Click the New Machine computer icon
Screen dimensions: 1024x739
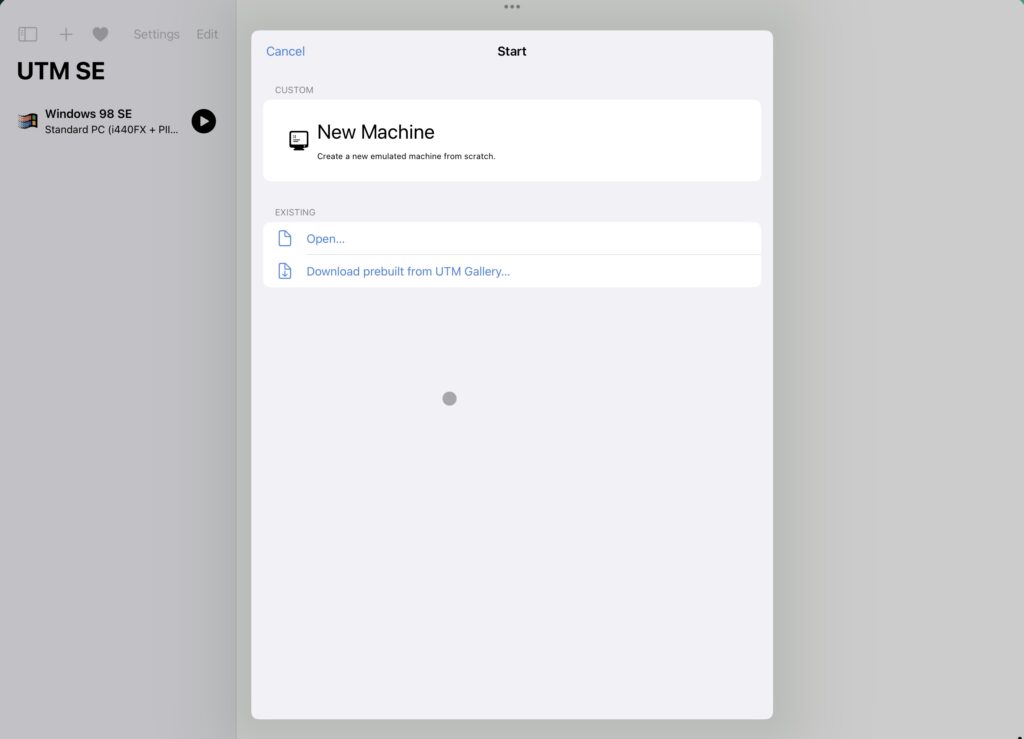tap(298, 140)
